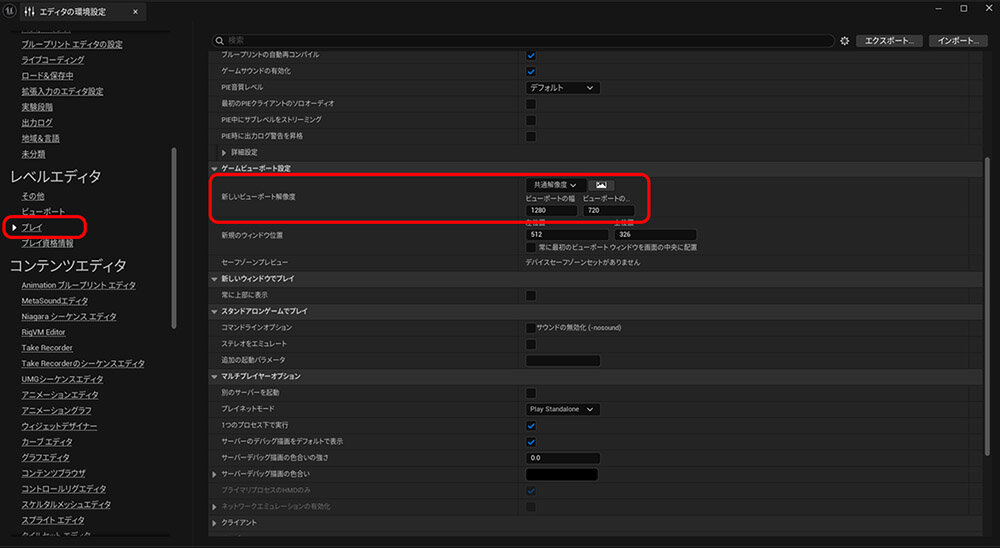
Task: Maximize the editor preferences window
Action: tap(963, 9)
